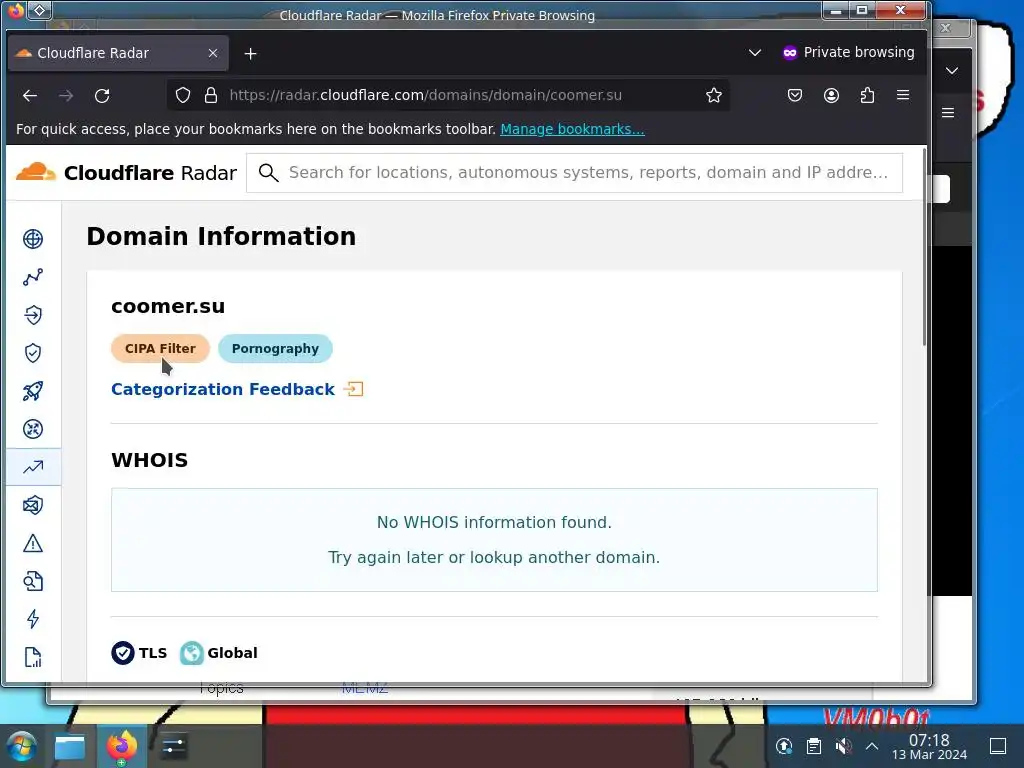Open the Radar overview globe icon

point(33,239)
